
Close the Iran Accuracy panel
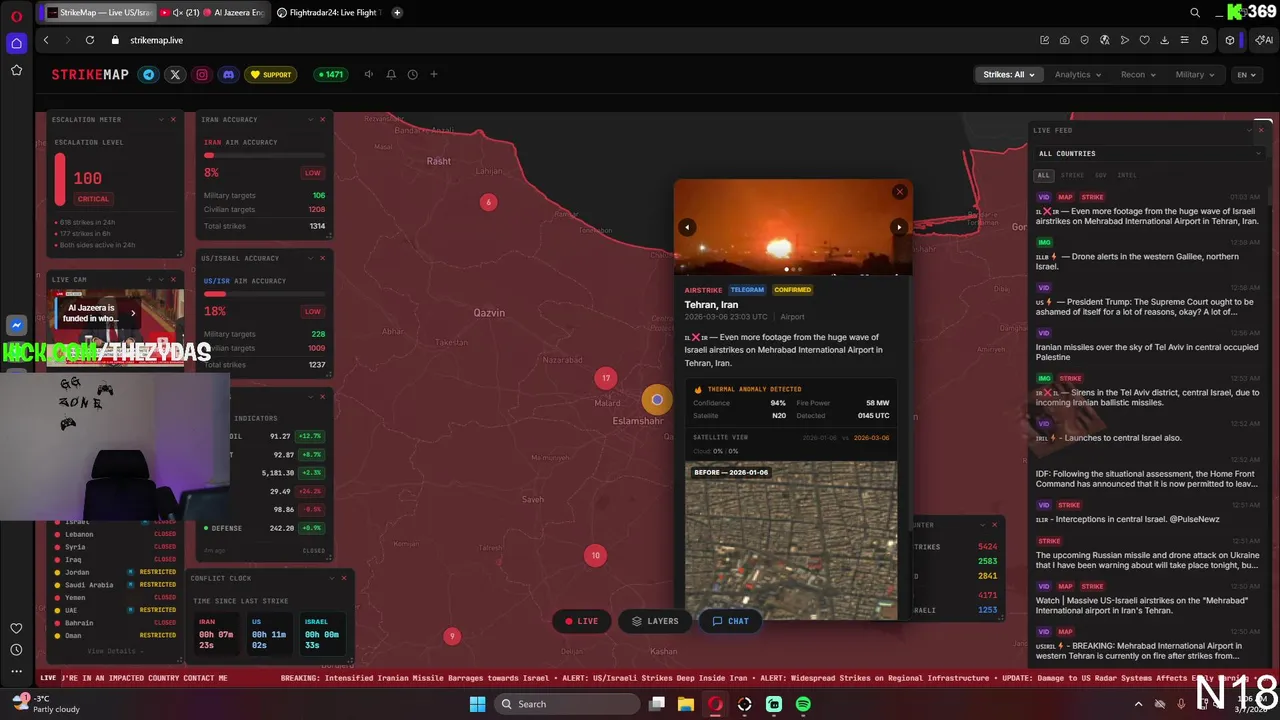coord(322,119)
